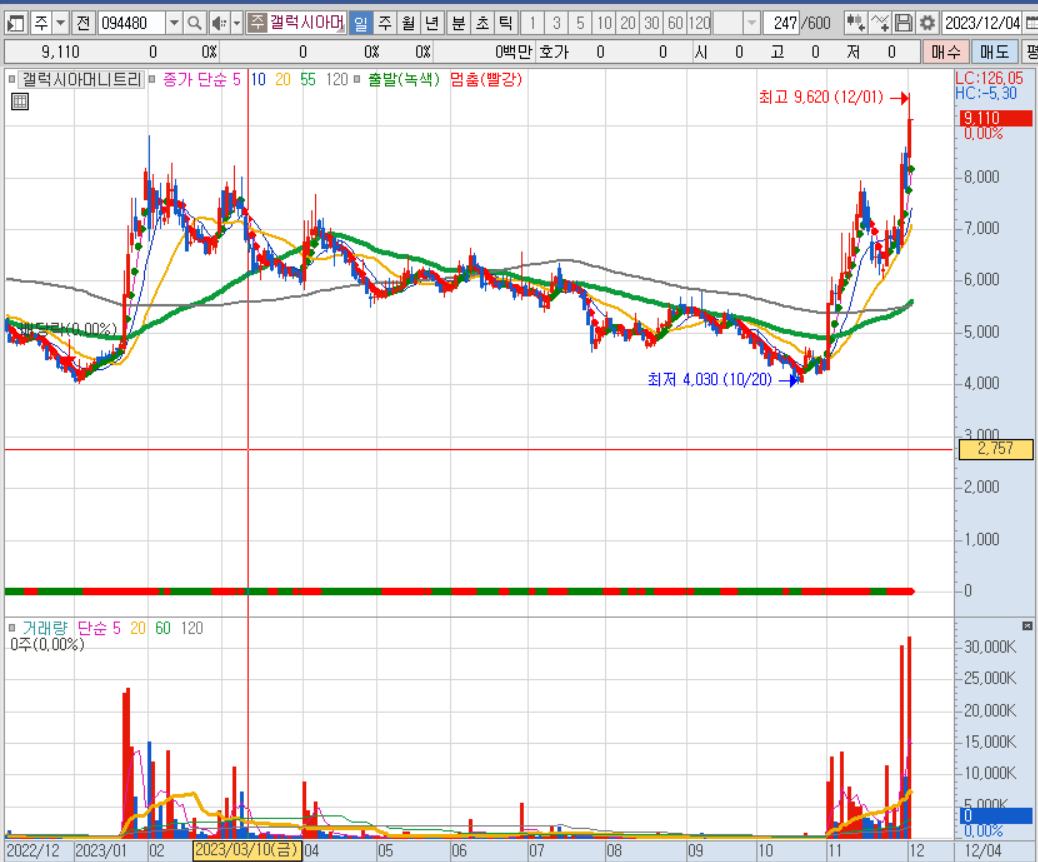Screen dimensions: 1038x862
Task: Close the volume panel with its x icon
Action: pyautogui.click(x=1027, y=626)
